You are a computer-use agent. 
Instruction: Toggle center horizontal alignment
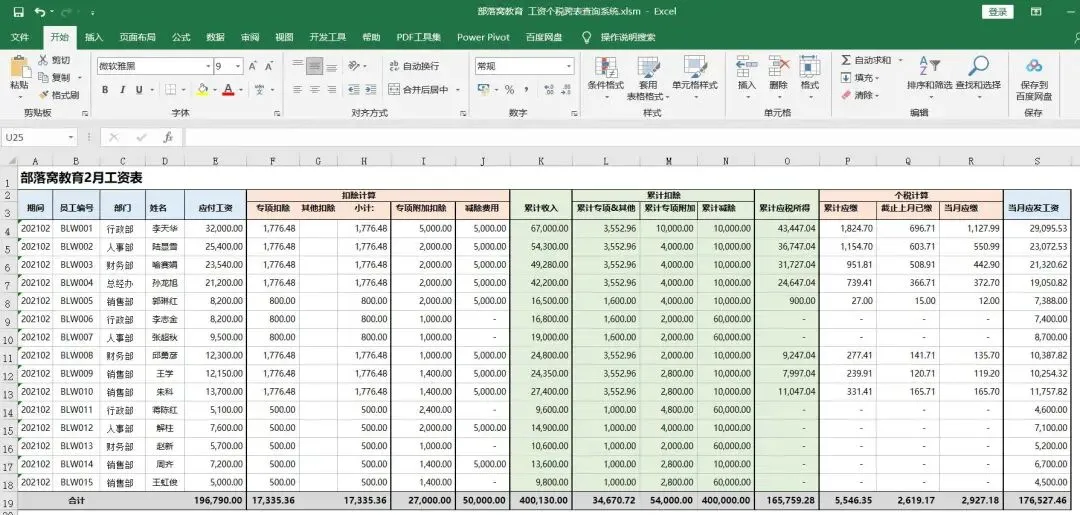[315, 90]
